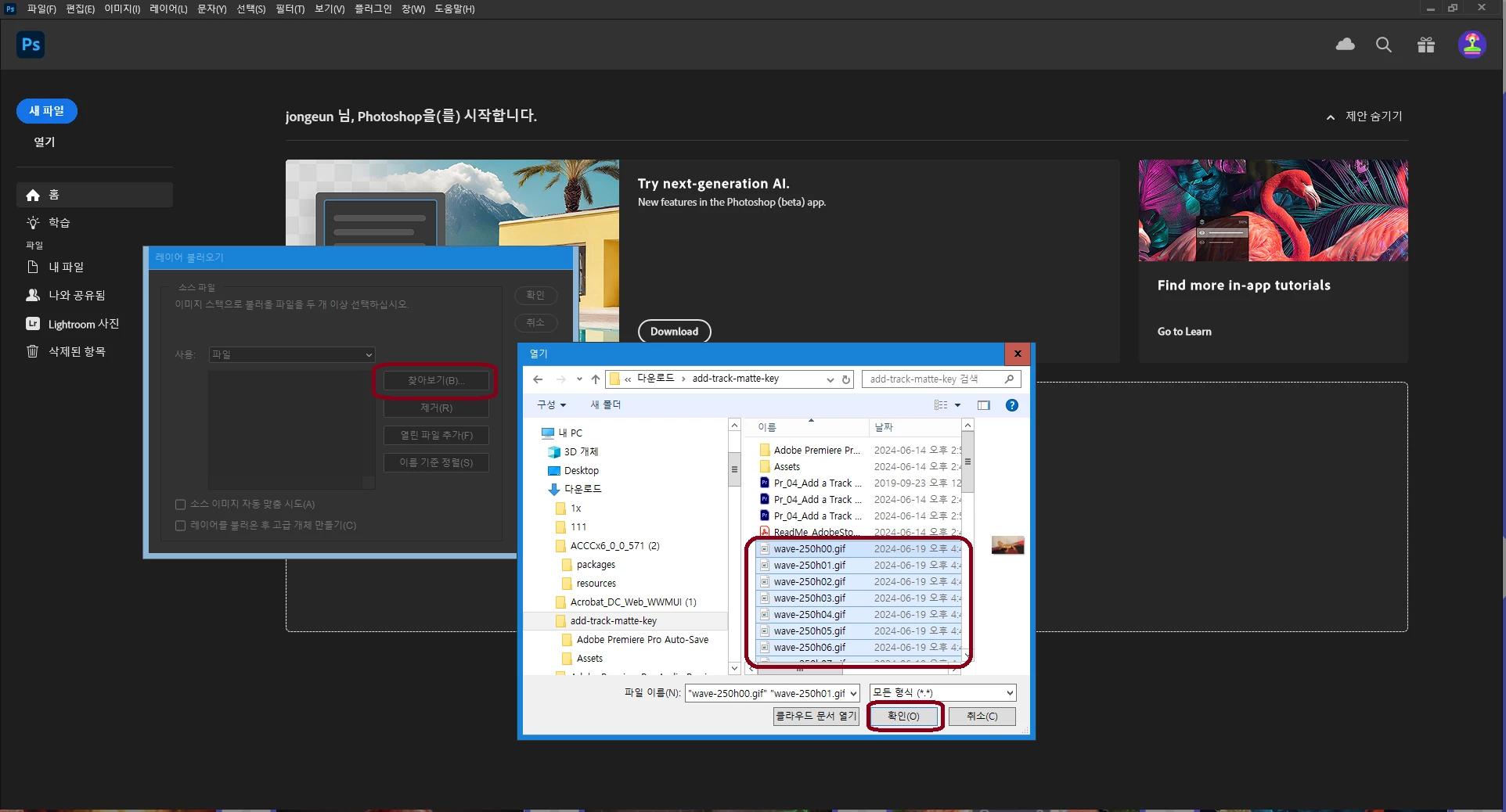Click Open Cloud Document button

tap(816, 717)
